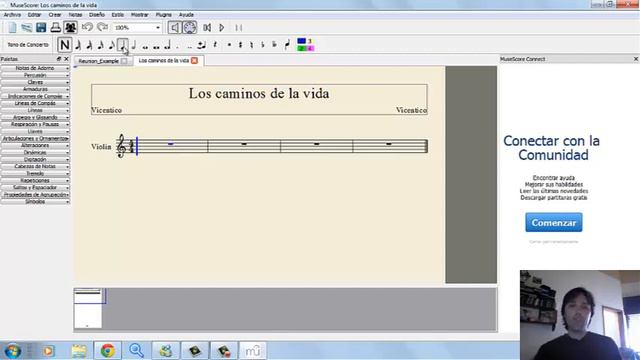The height and width of the screenshot is (360, 640).
Task: Toggle MIDI input button
Action: [x=189, y=27]
